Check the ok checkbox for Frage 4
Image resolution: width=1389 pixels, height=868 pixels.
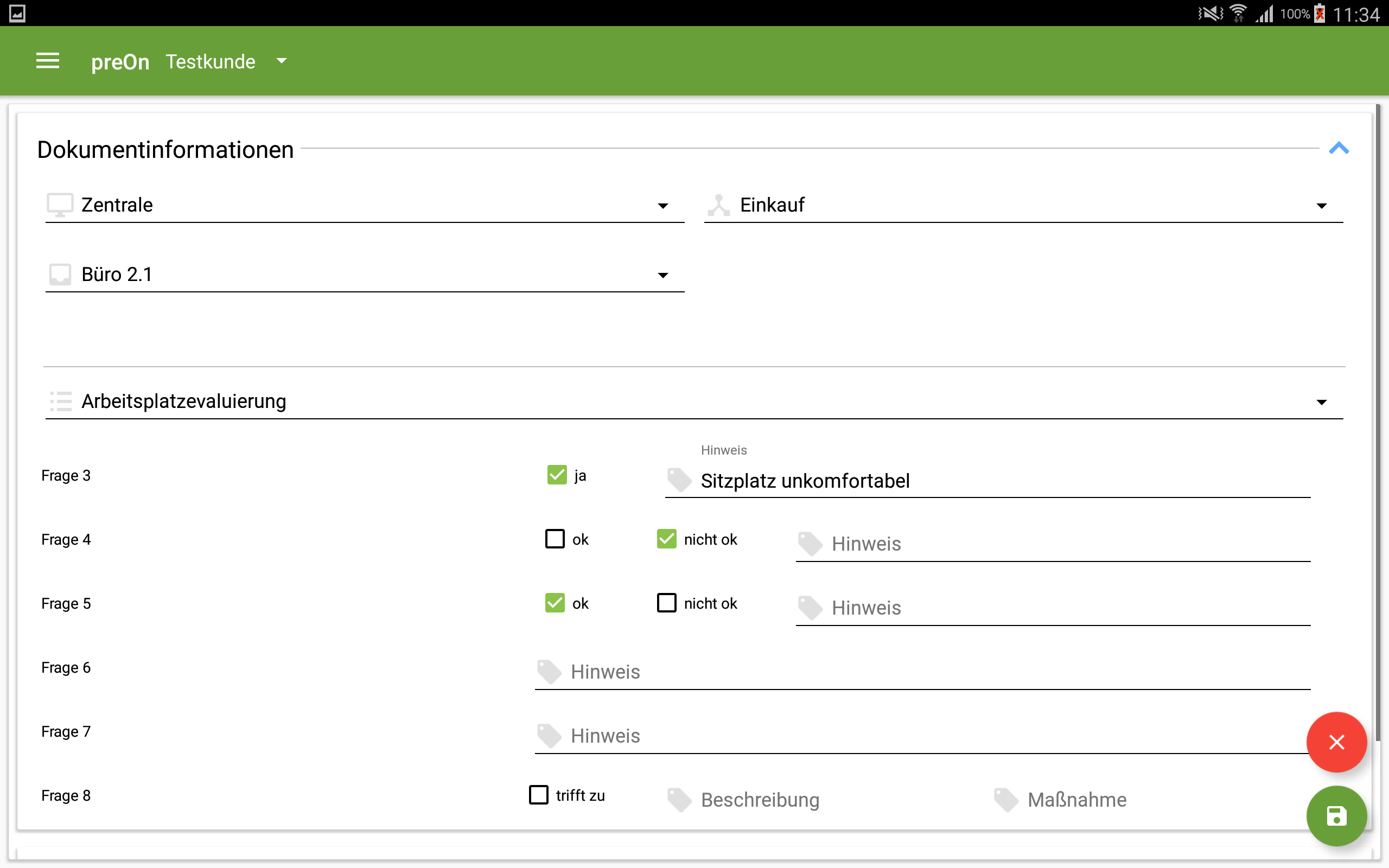555,539
